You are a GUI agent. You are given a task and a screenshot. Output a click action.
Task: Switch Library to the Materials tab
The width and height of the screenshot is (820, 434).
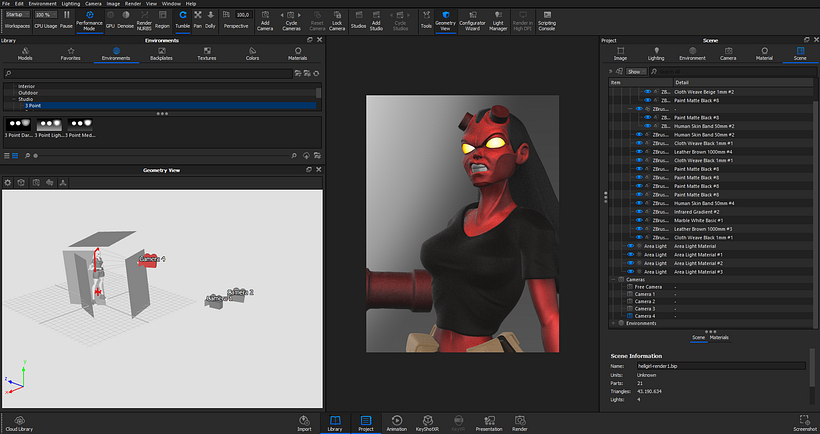coord(298,54)
